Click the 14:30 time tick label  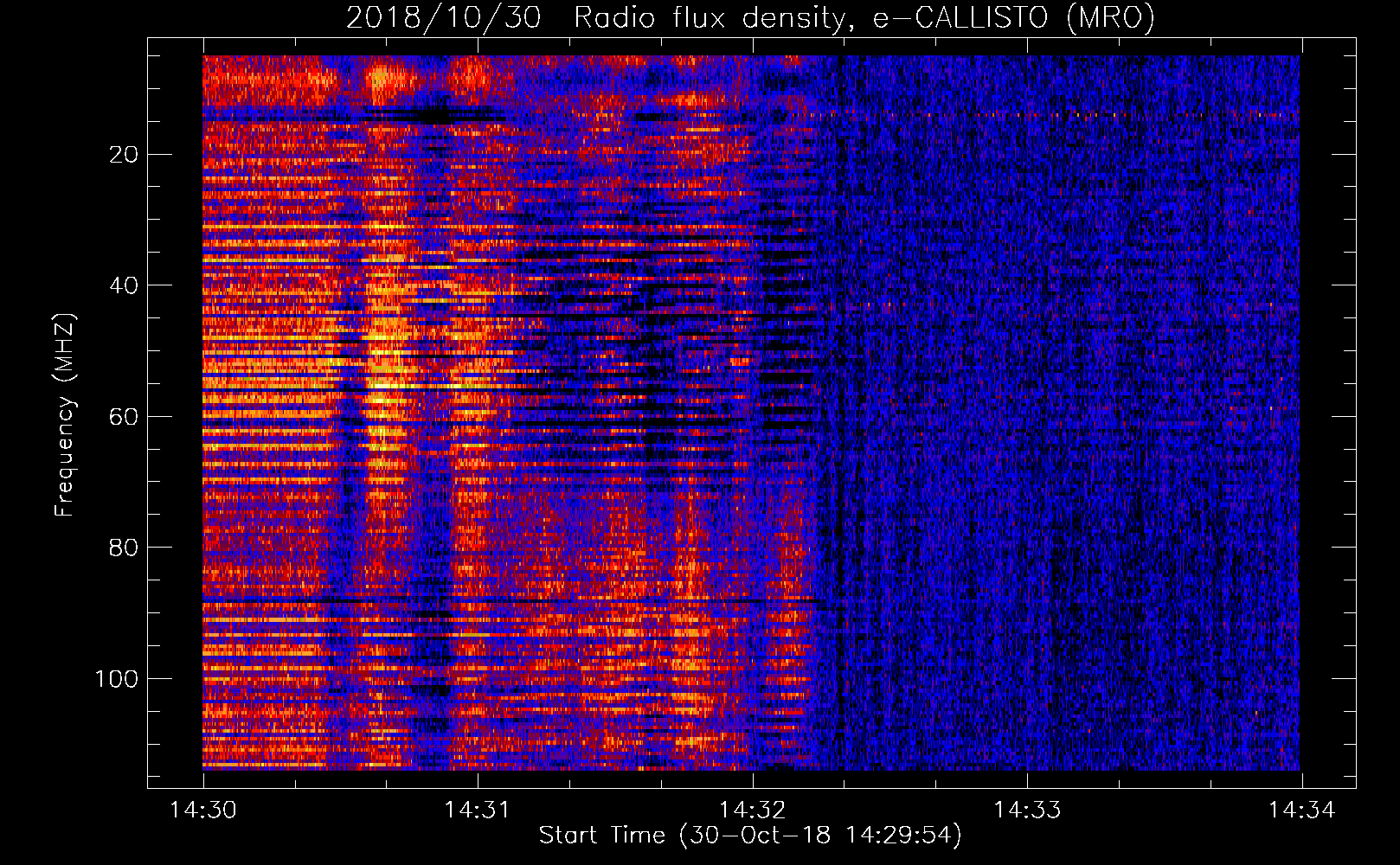point(203,810)
